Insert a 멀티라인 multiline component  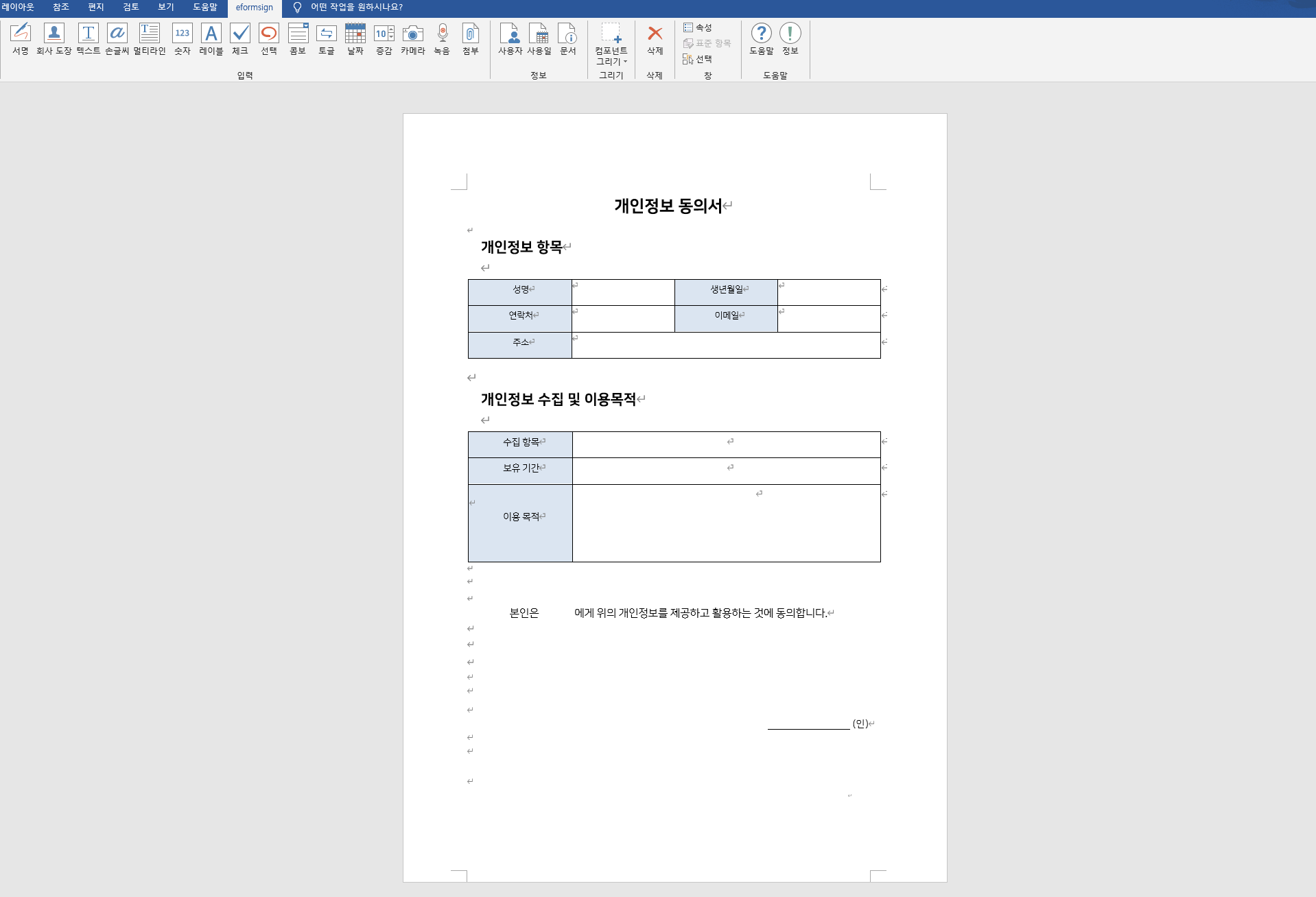[149, 39]
